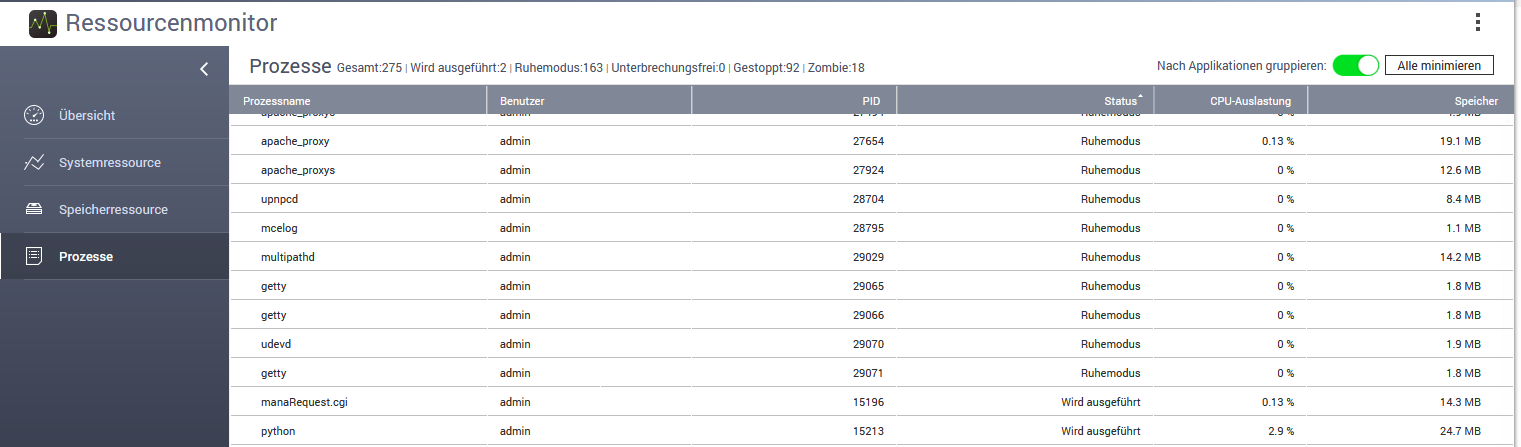Sort by the Speicher column header
Image resolution: width=1521 pixels, height=447 pixels.
(1475, 101)
